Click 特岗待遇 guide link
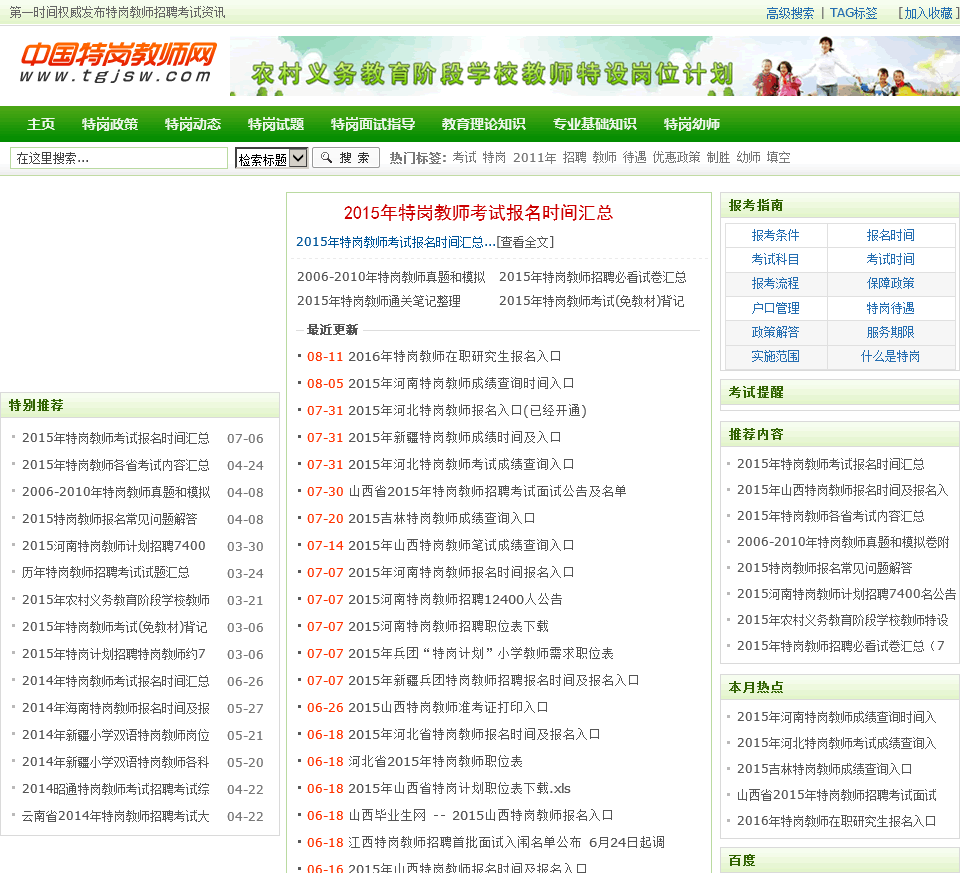Image resolution: width=960 pixels, height=873 pixels. 890,308
